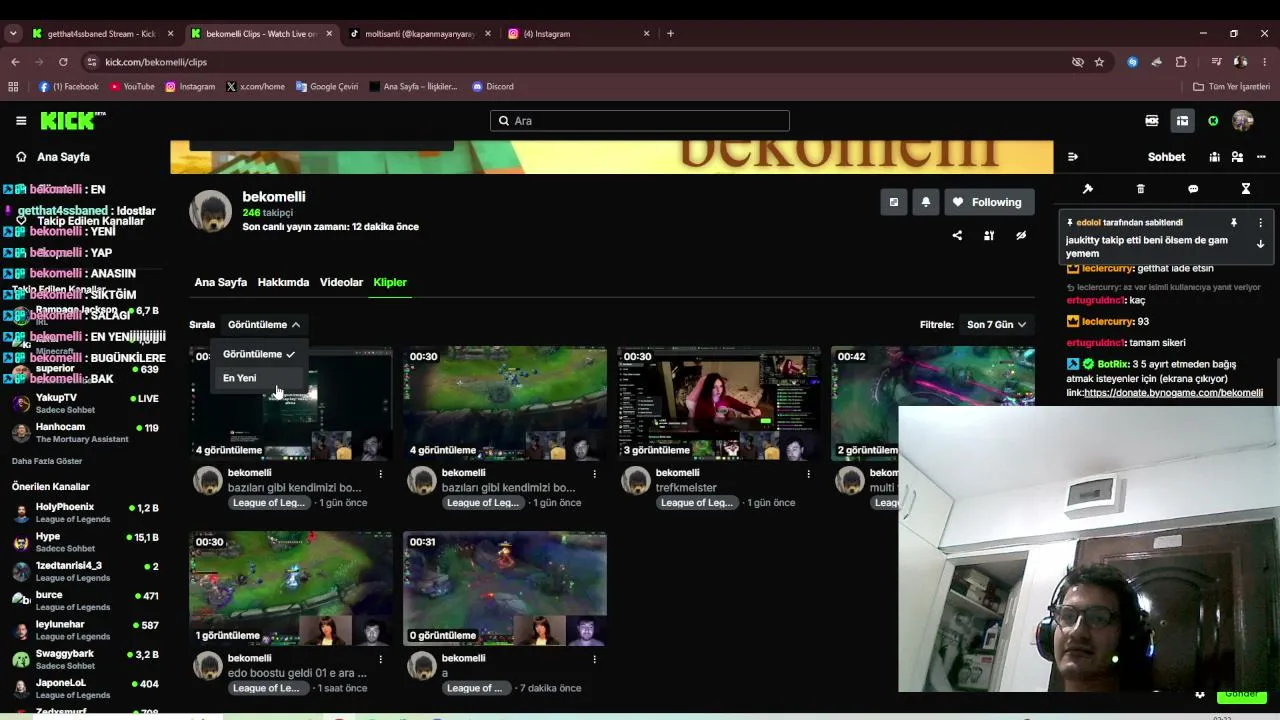Collapse the chat panel with the arrow icon
This screenshot has width=1280, height=720.
click(x=1073, y=157)
